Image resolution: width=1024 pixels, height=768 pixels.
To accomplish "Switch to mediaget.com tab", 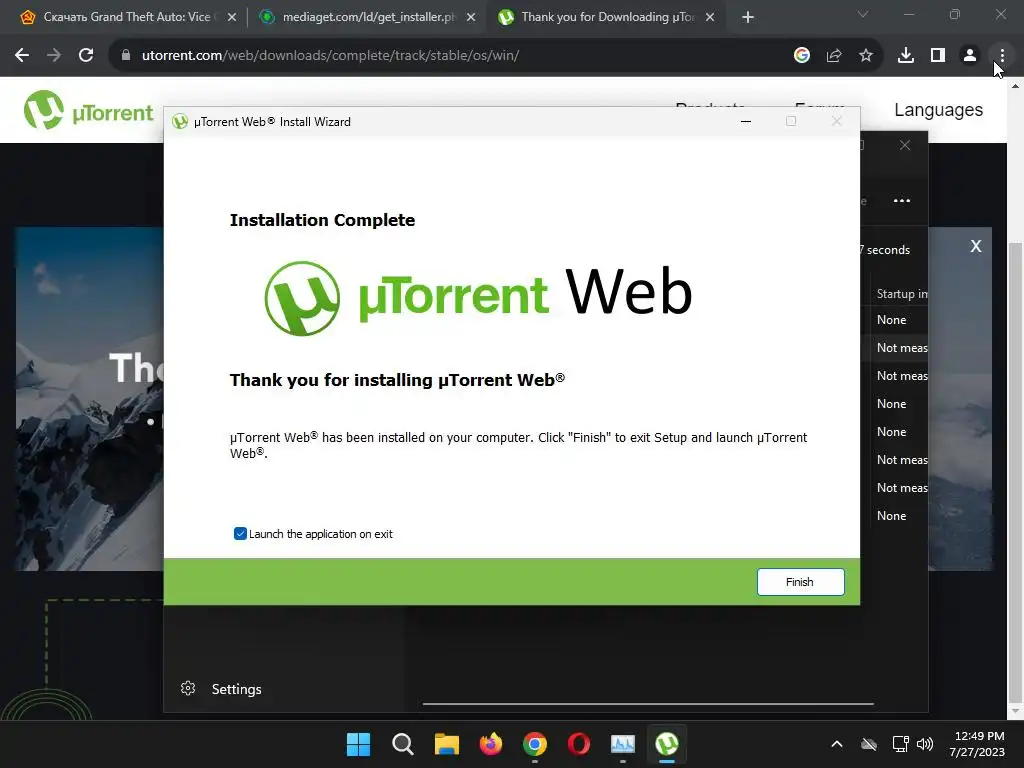I will [x=366, y=17].
